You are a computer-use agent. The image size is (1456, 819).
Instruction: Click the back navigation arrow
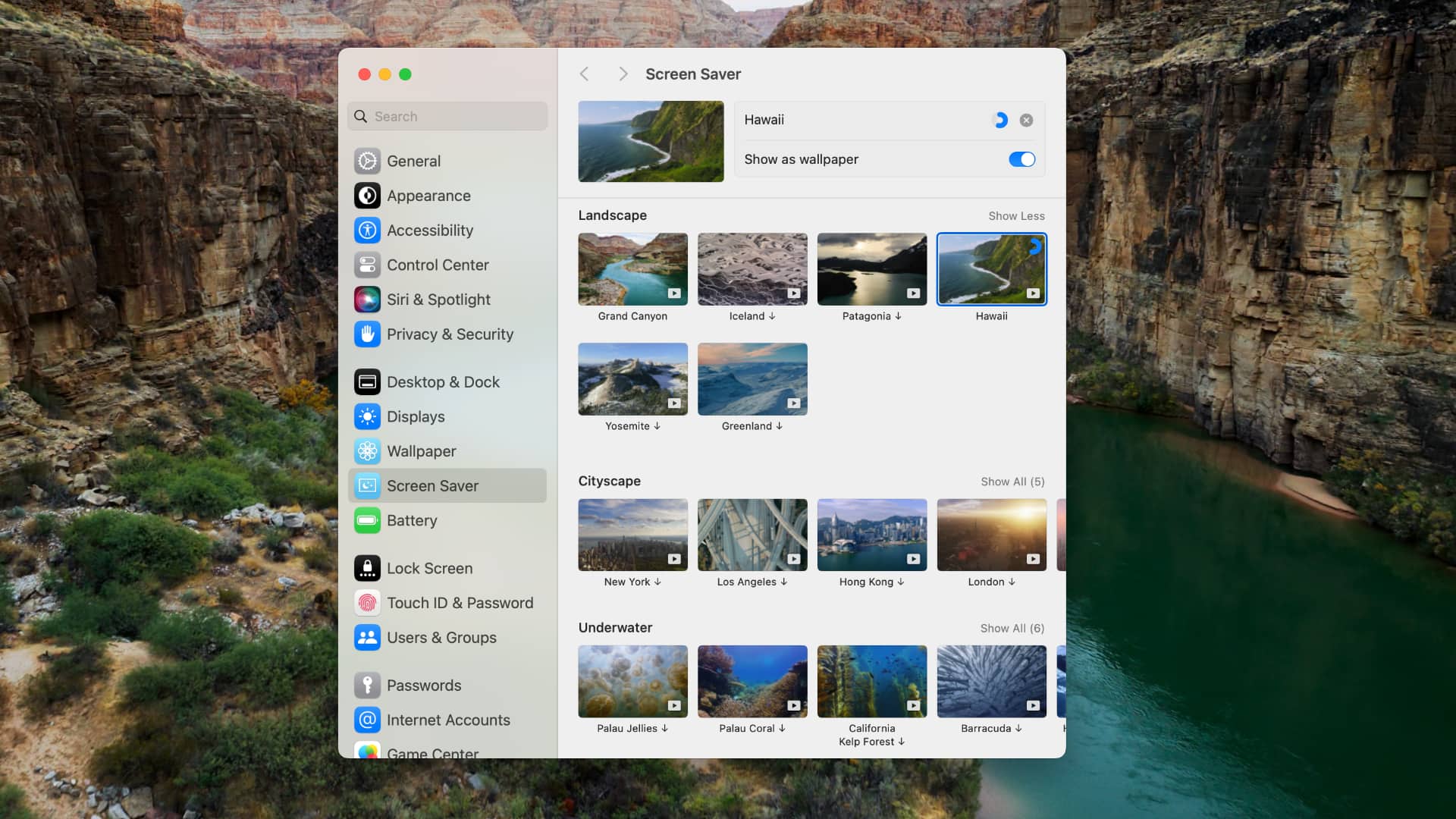point(584,74)
